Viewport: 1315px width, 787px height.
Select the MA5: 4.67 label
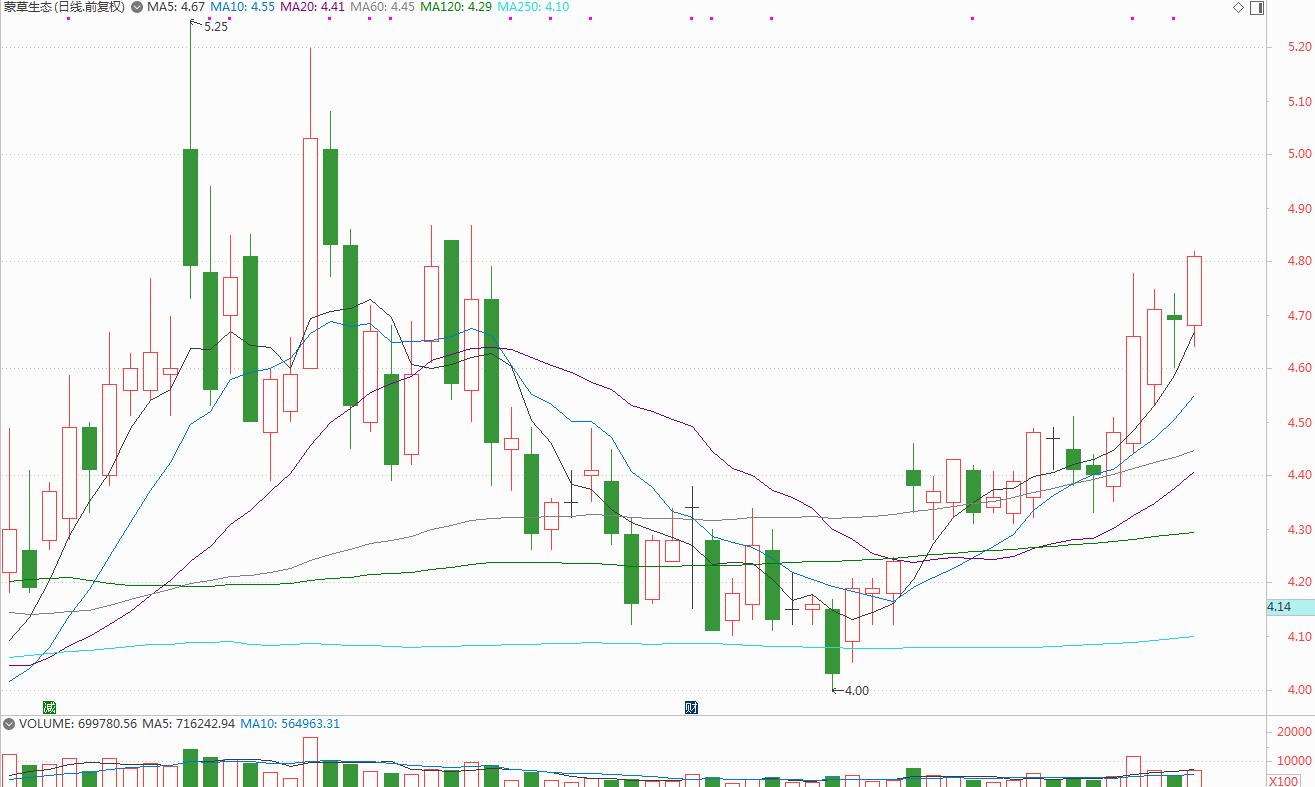(x=175, y=7)
